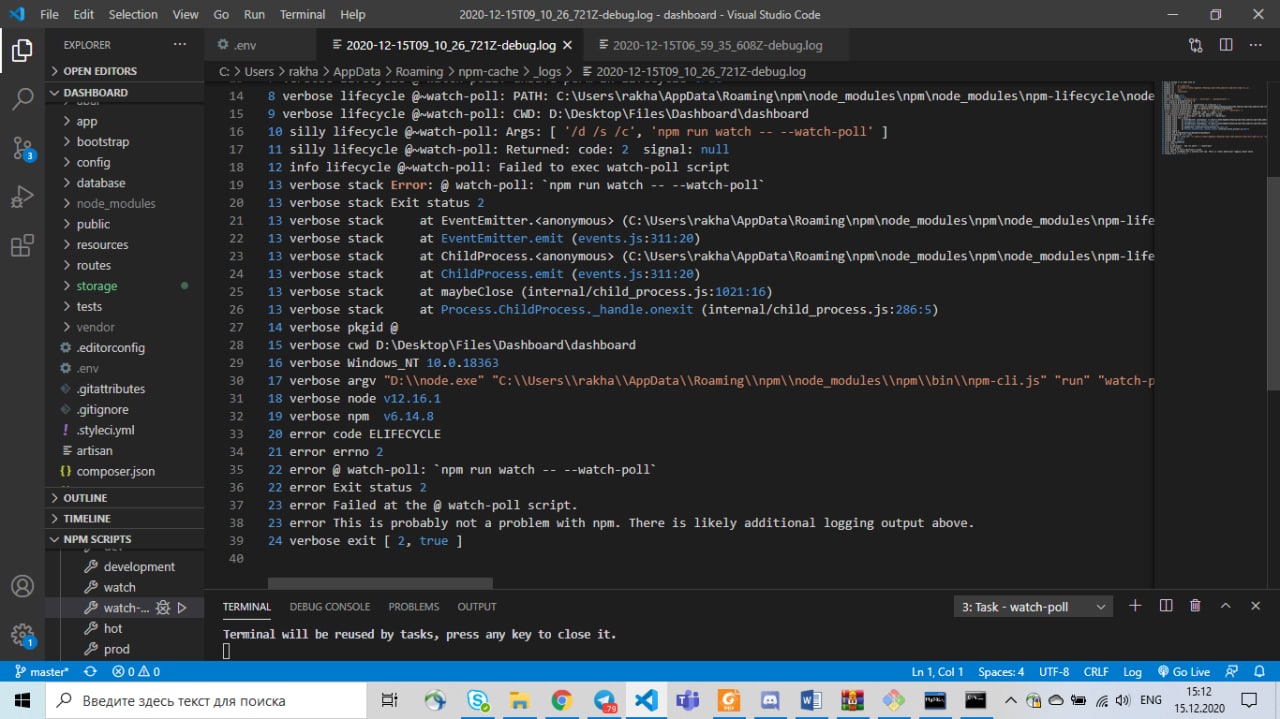Expand the node_modules folder
Viewport: 1280px width, 719px height.
[x=125, y=203]
